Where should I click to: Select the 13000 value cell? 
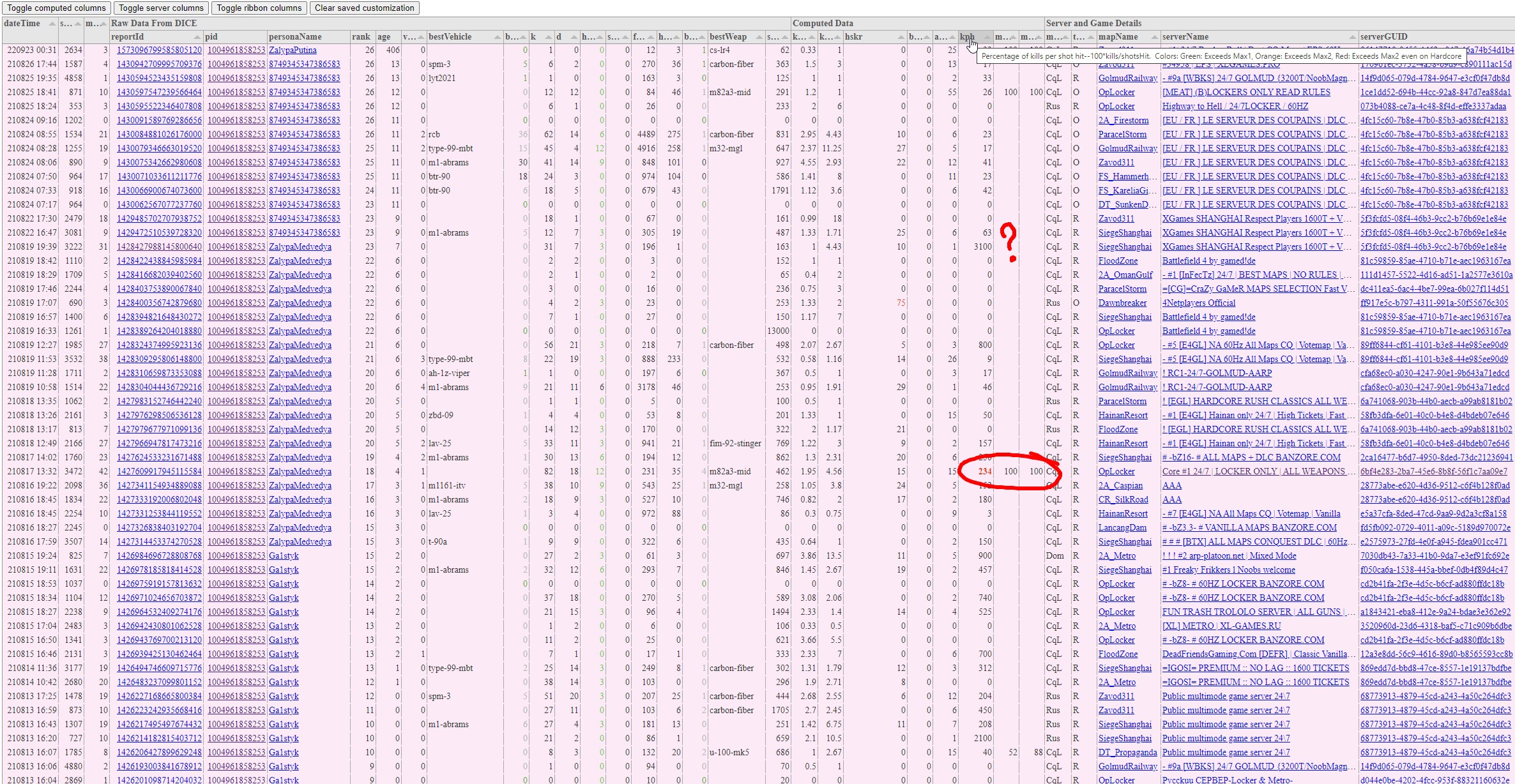778,331
